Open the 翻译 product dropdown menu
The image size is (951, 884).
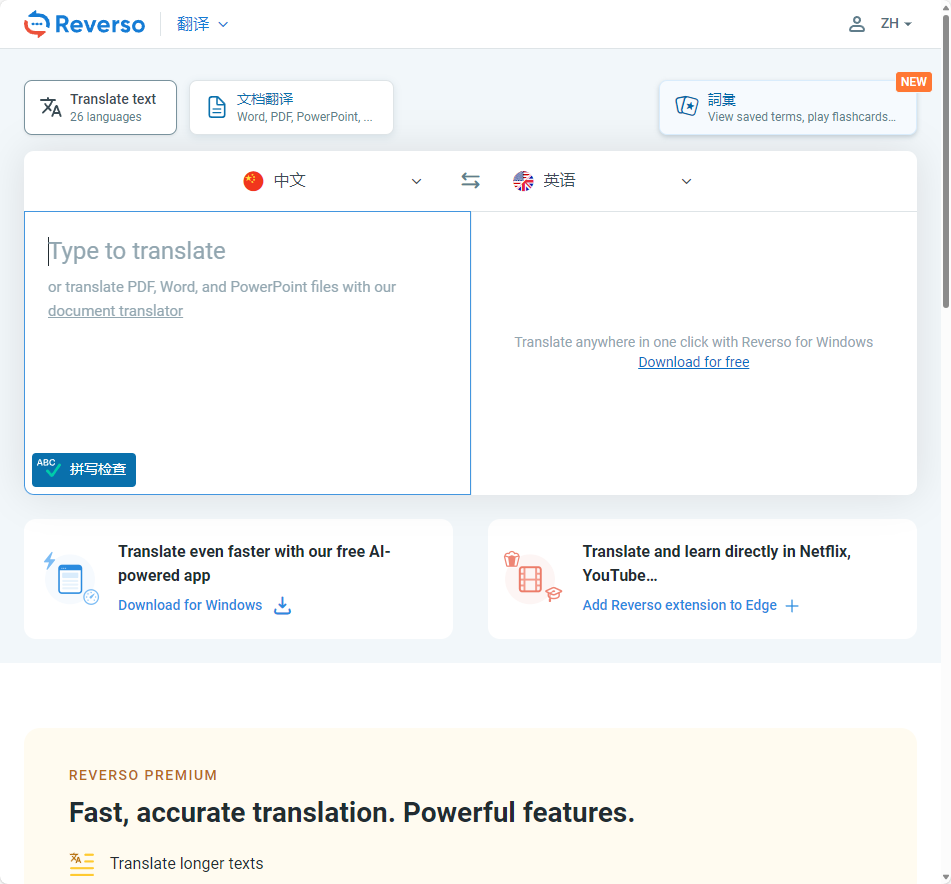click(202, 24)
